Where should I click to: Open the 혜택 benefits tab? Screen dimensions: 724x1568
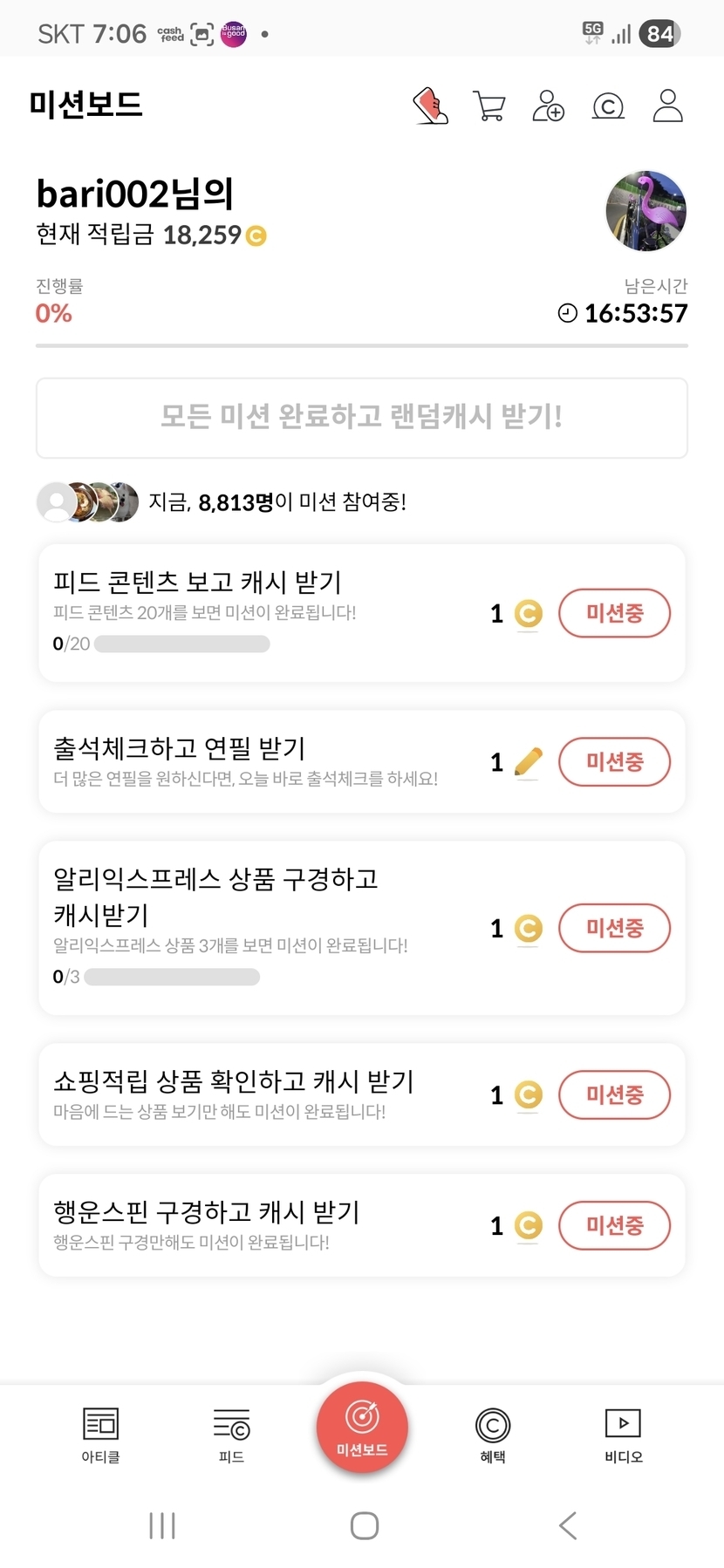click(x=493, y=1435)
